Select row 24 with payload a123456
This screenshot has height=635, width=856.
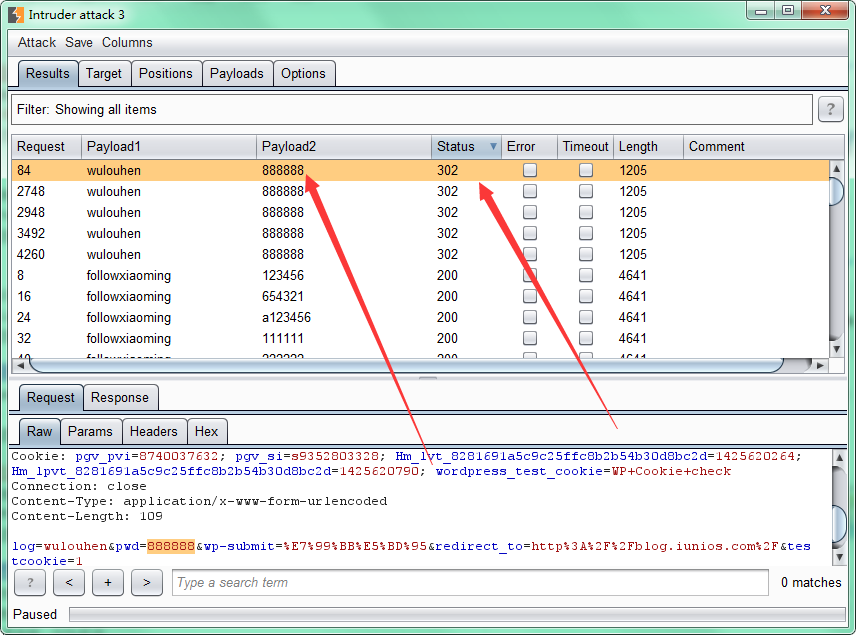point(420,317)
